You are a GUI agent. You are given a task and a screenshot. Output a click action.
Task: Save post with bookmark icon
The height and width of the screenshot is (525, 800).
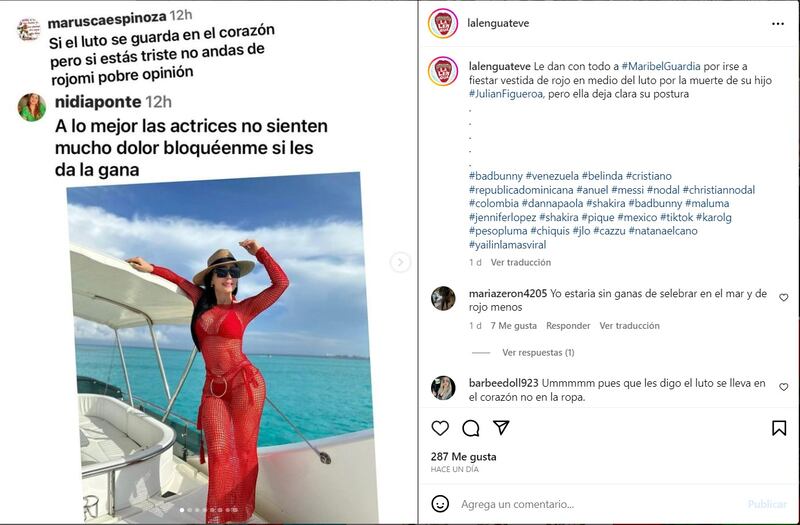click(x=779, y=428)
